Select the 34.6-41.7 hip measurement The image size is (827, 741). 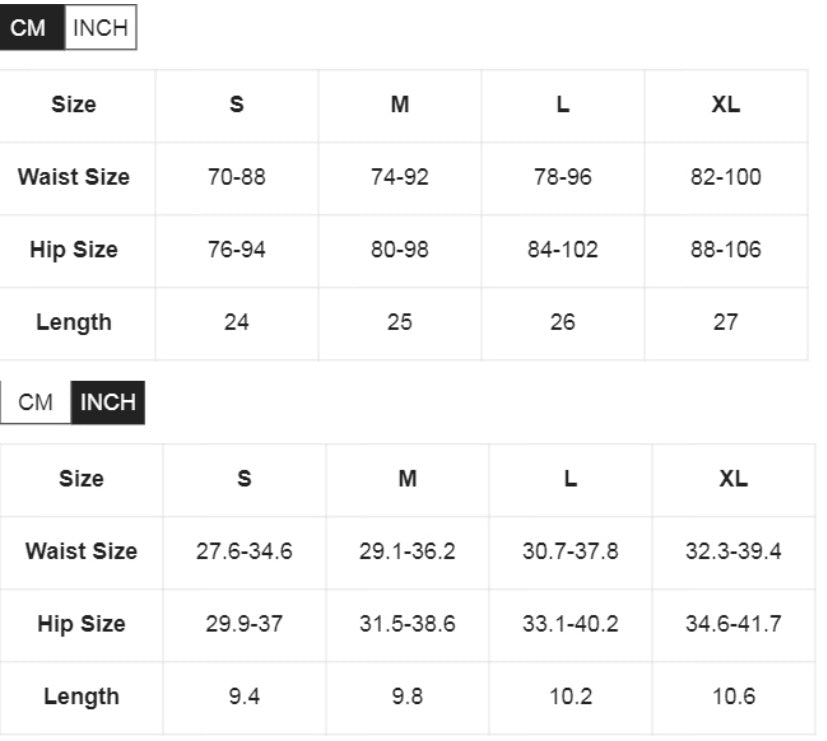tap(733, 624)
